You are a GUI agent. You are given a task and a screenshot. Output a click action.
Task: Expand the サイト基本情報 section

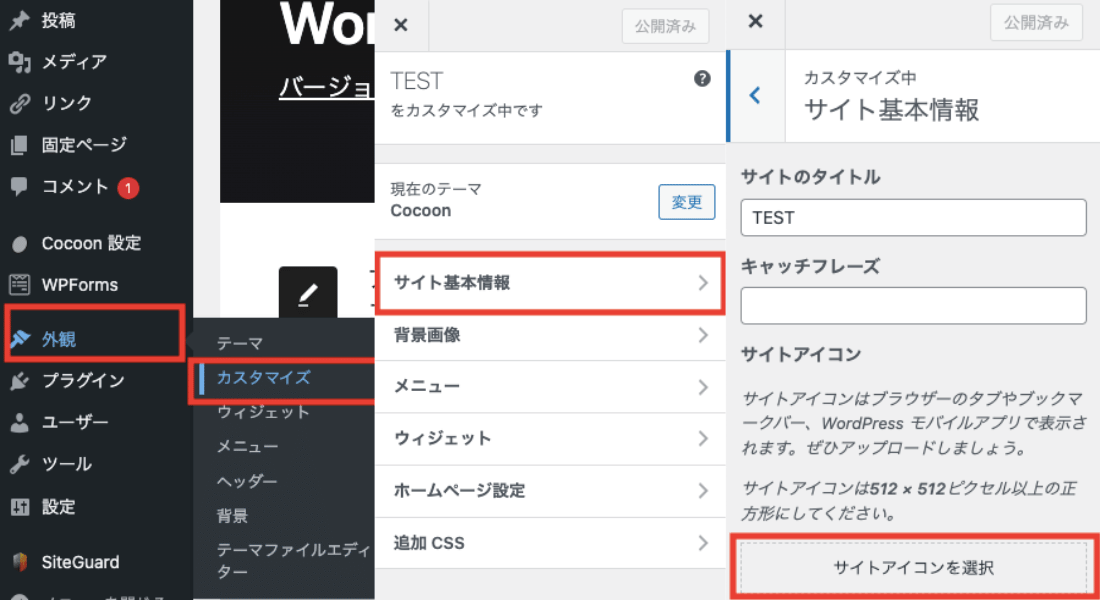pos(549,283)
